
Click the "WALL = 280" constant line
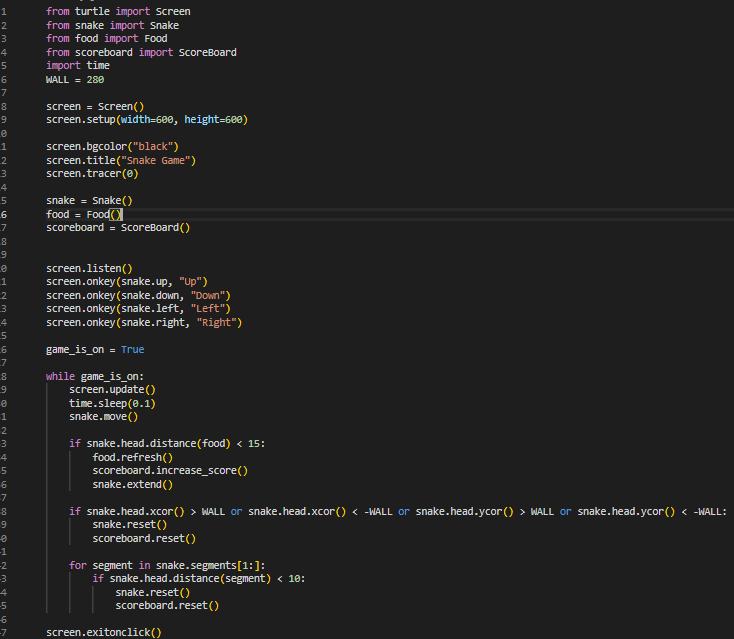coord(75,80)
